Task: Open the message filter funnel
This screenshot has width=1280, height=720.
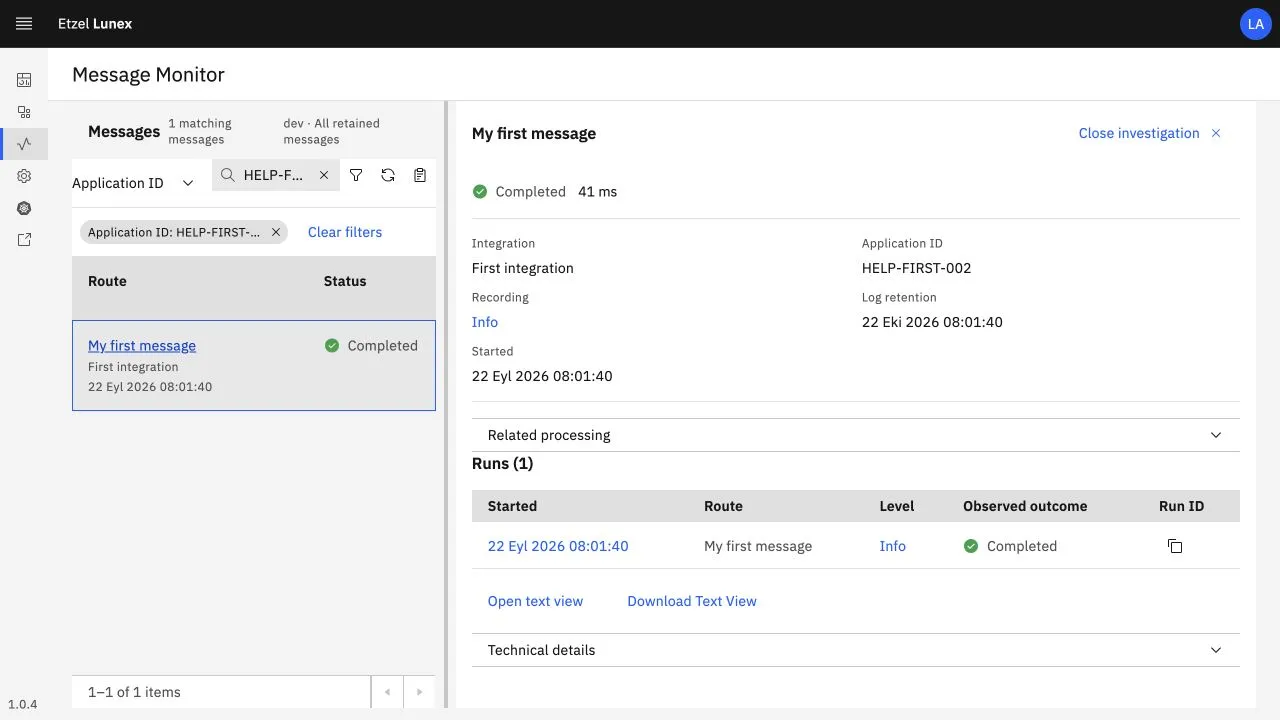Action: pyautogui.click(x=356, y=175)
